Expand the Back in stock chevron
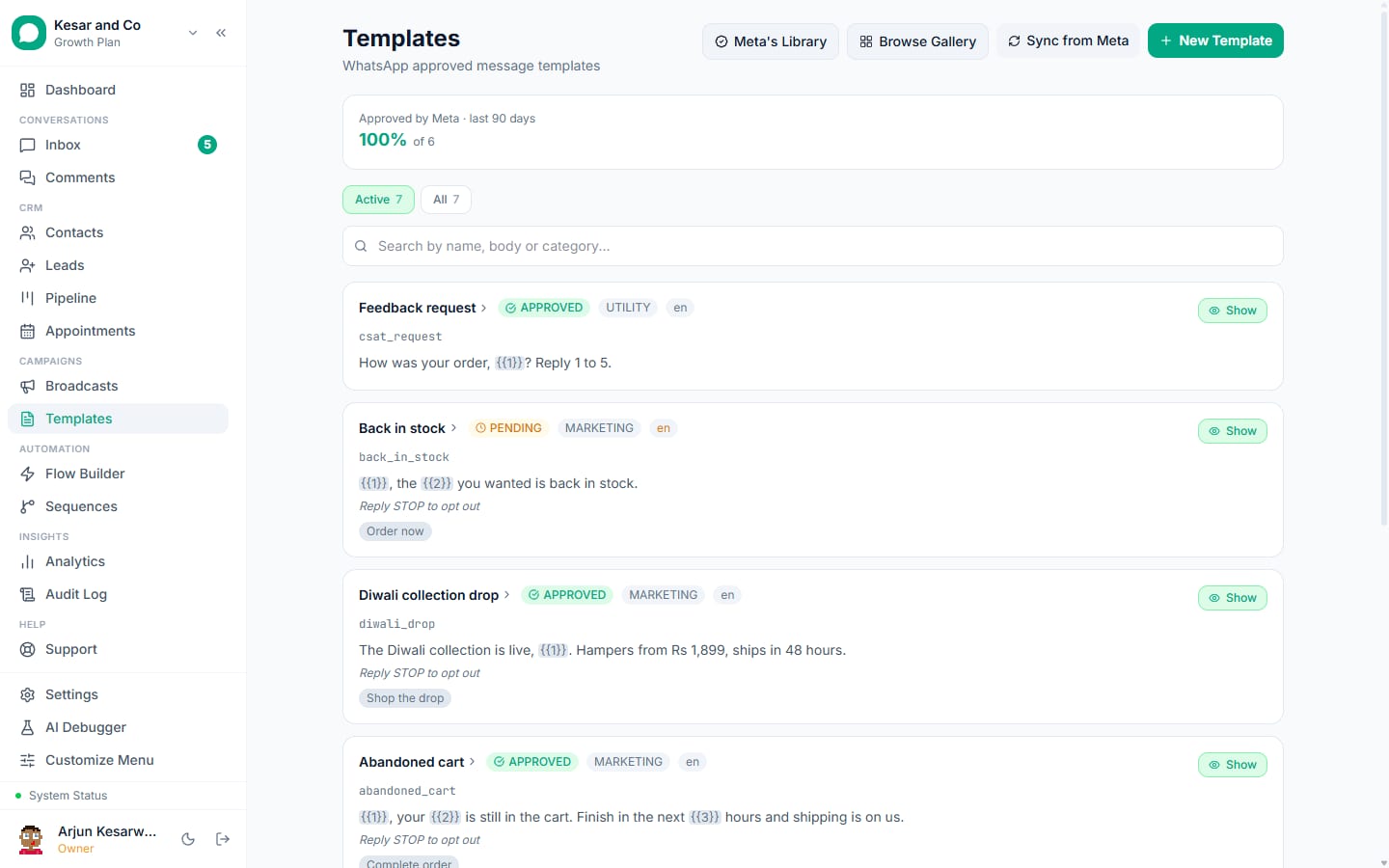This screenshot has width=1389, height=868. tap(453, 428)
